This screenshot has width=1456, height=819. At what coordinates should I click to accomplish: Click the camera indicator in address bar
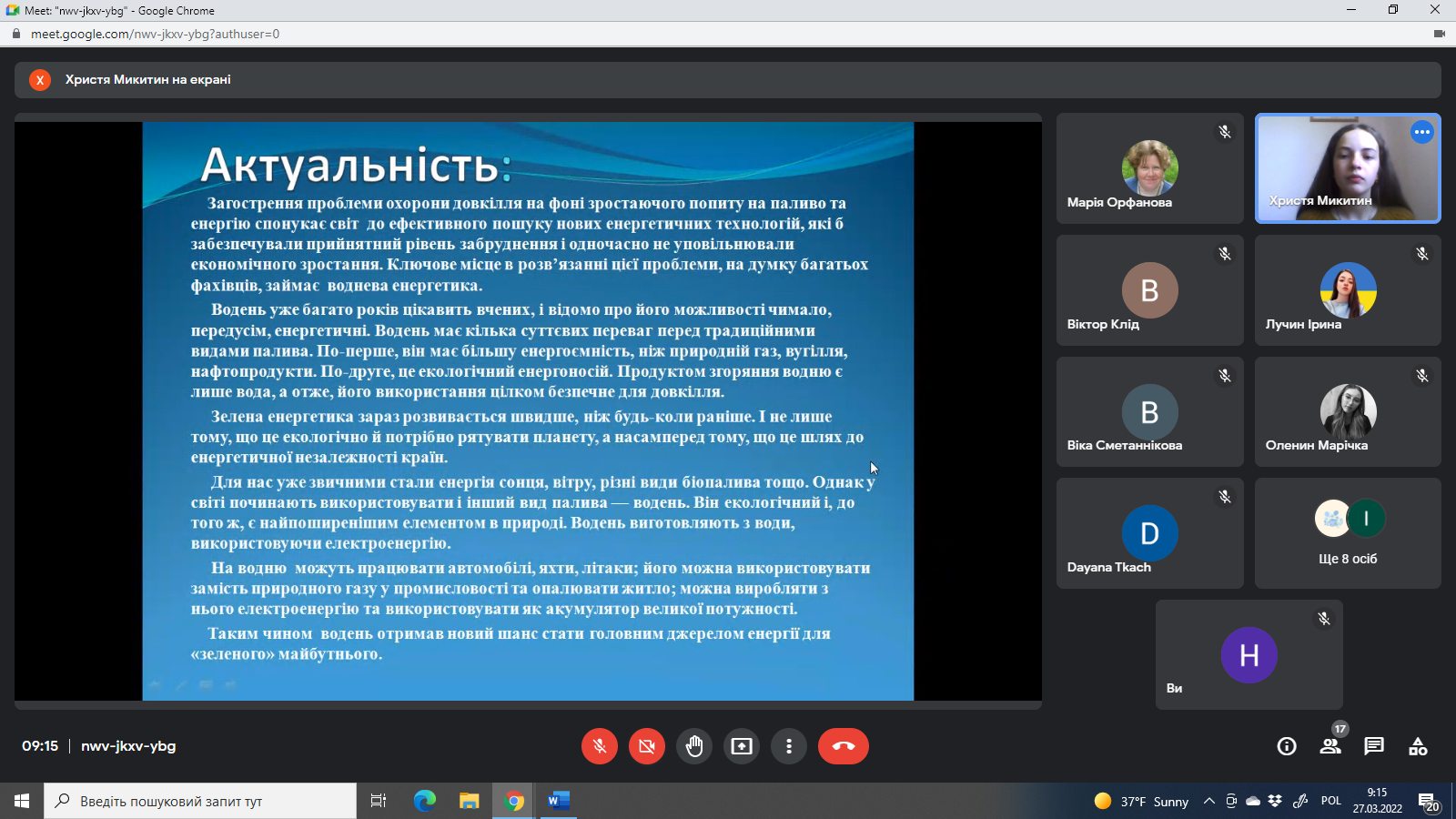pyautogui.click(x=1440, y=34)
